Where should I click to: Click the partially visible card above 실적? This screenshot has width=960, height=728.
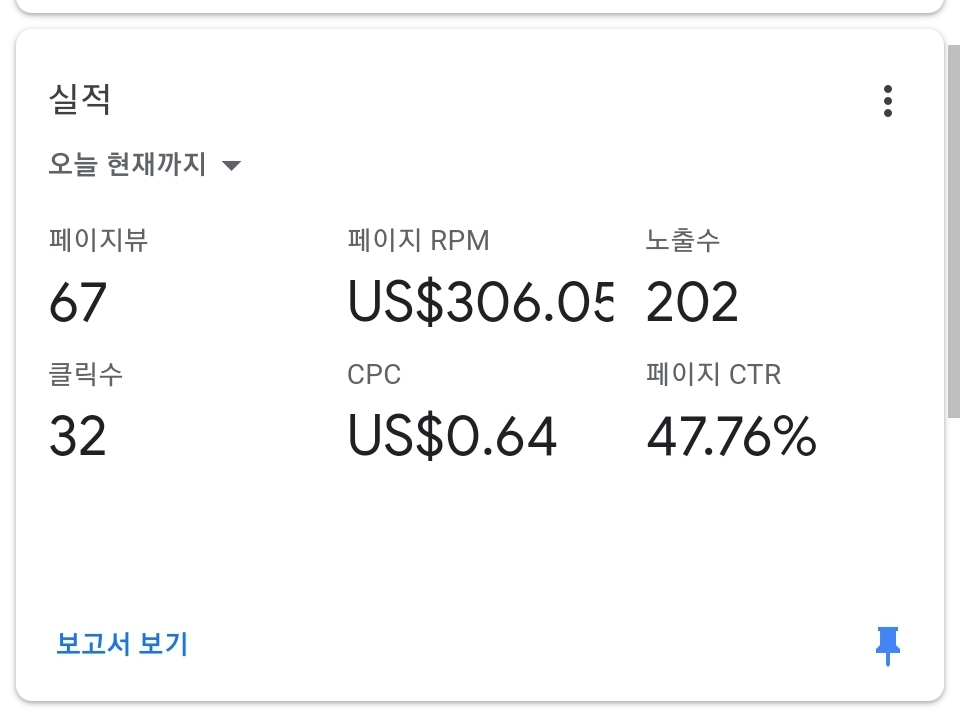[x=480, y=5]
